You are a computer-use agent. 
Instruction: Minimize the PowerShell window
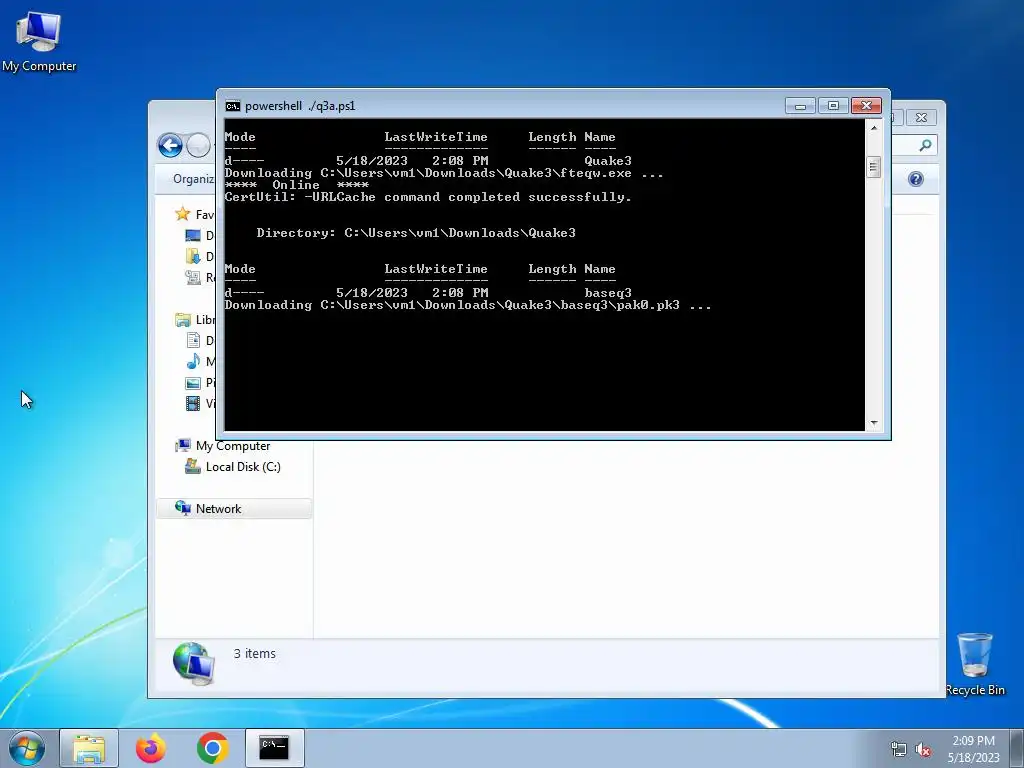coord(800,106)
